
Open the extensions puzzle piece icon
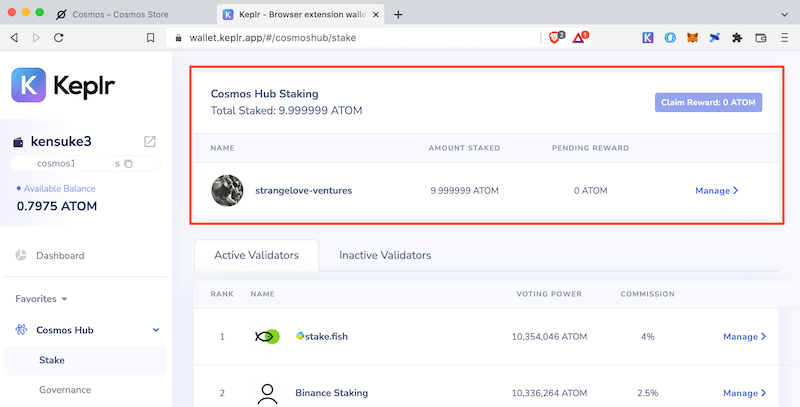[737, 38]
